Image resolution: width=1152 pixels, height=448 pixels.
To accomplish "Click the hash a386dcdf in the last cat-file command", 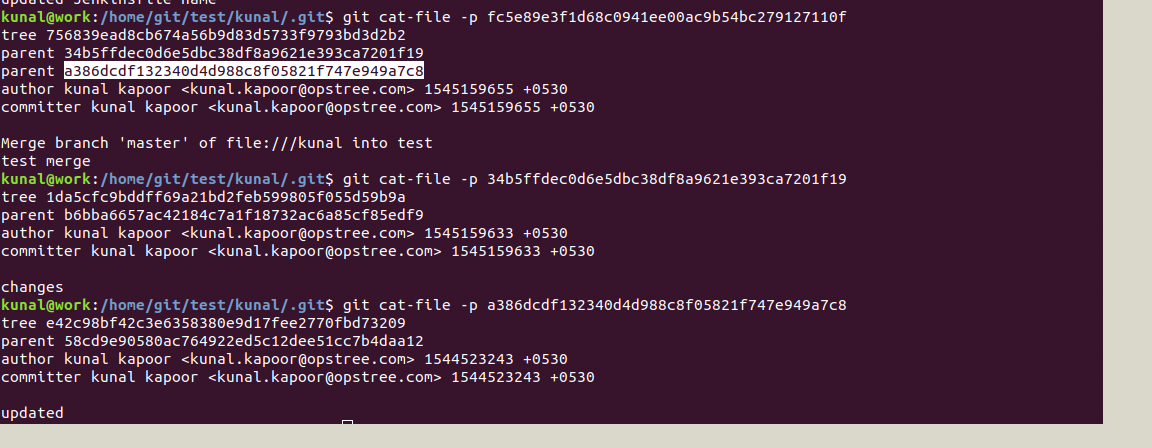I will point(666,305).
